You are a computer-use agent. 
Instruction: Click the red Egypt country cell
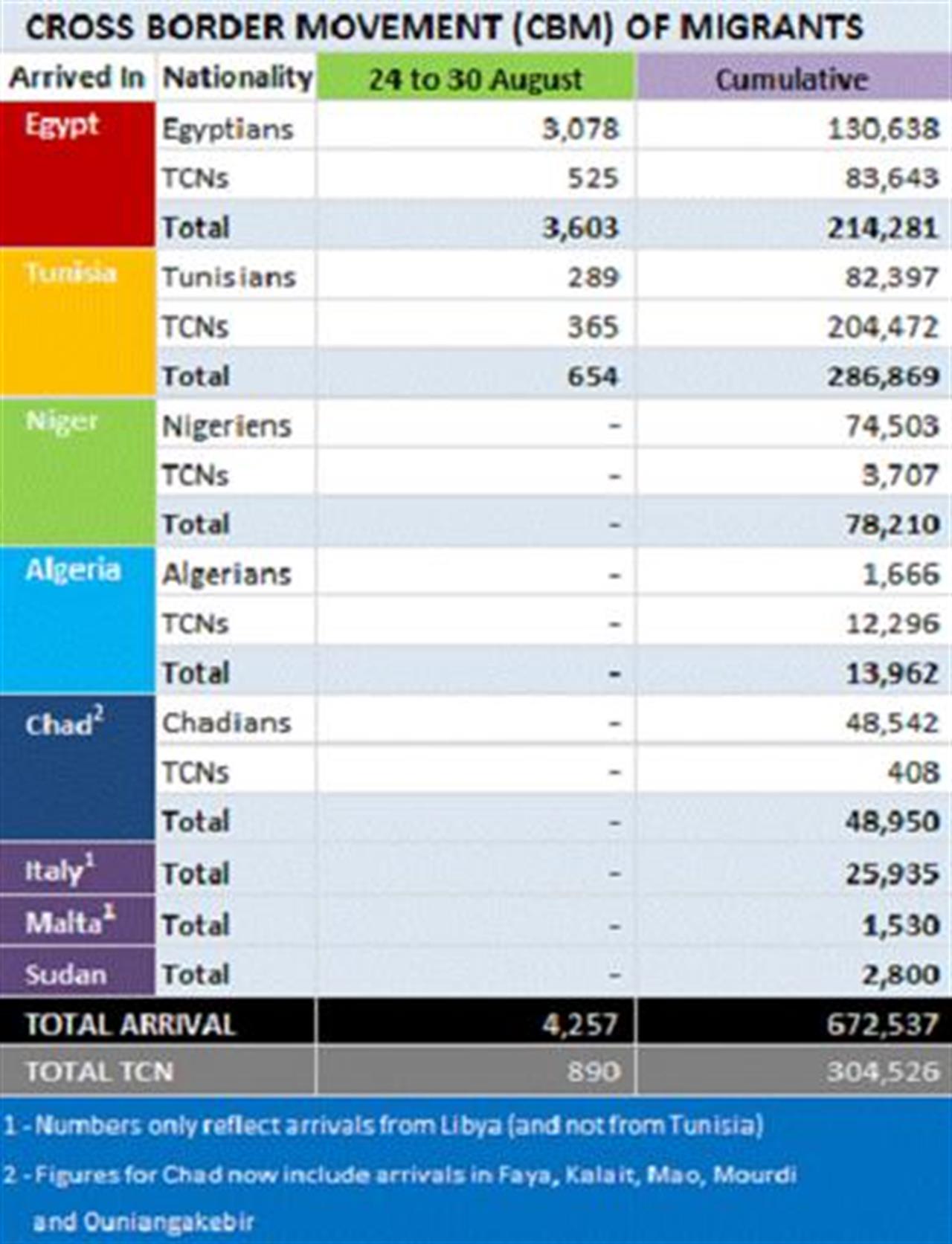[77, 174]
